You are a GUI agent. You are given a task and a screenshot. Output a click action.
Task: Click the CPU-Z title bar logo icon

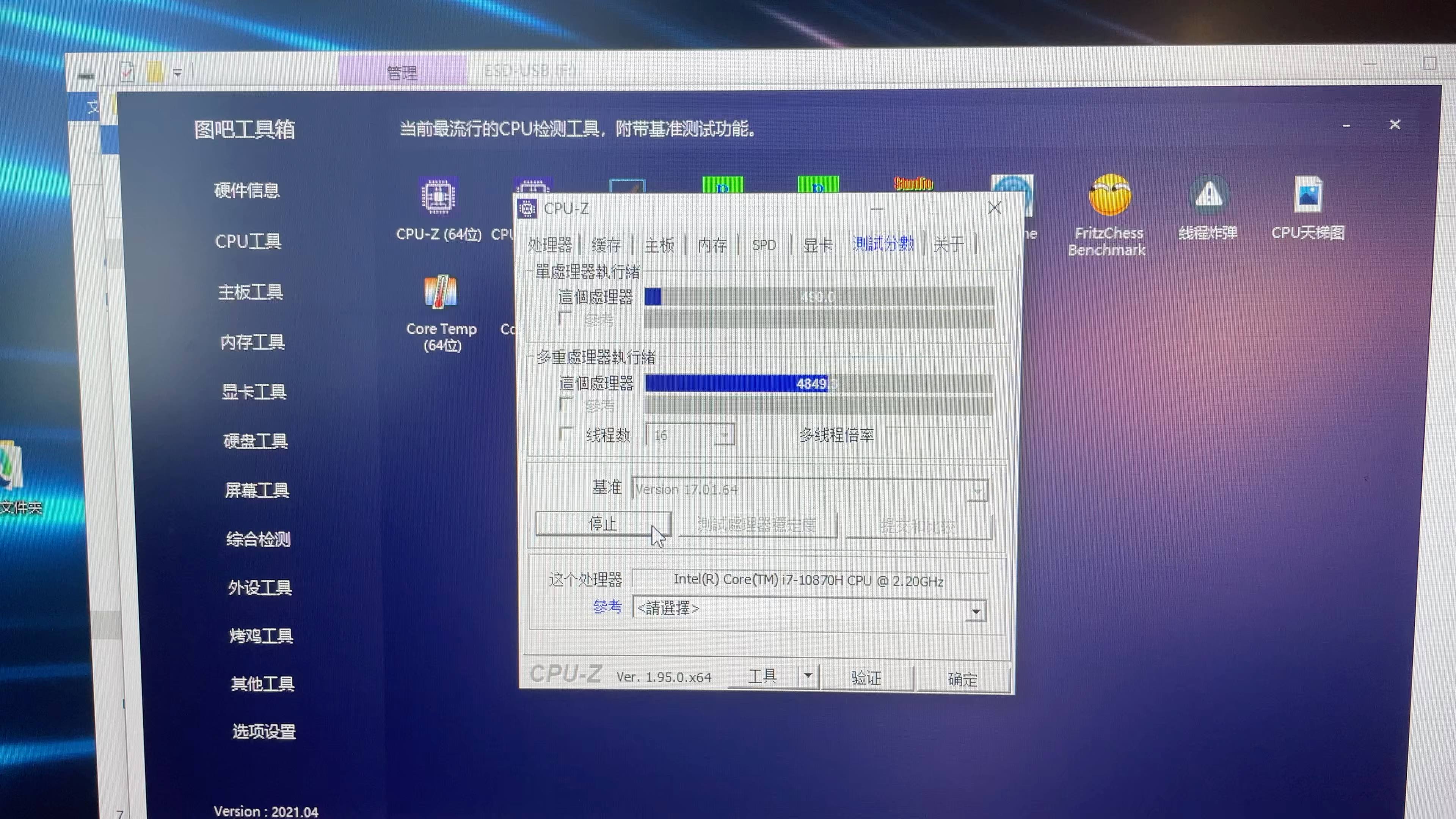click(x=527, y=209)
